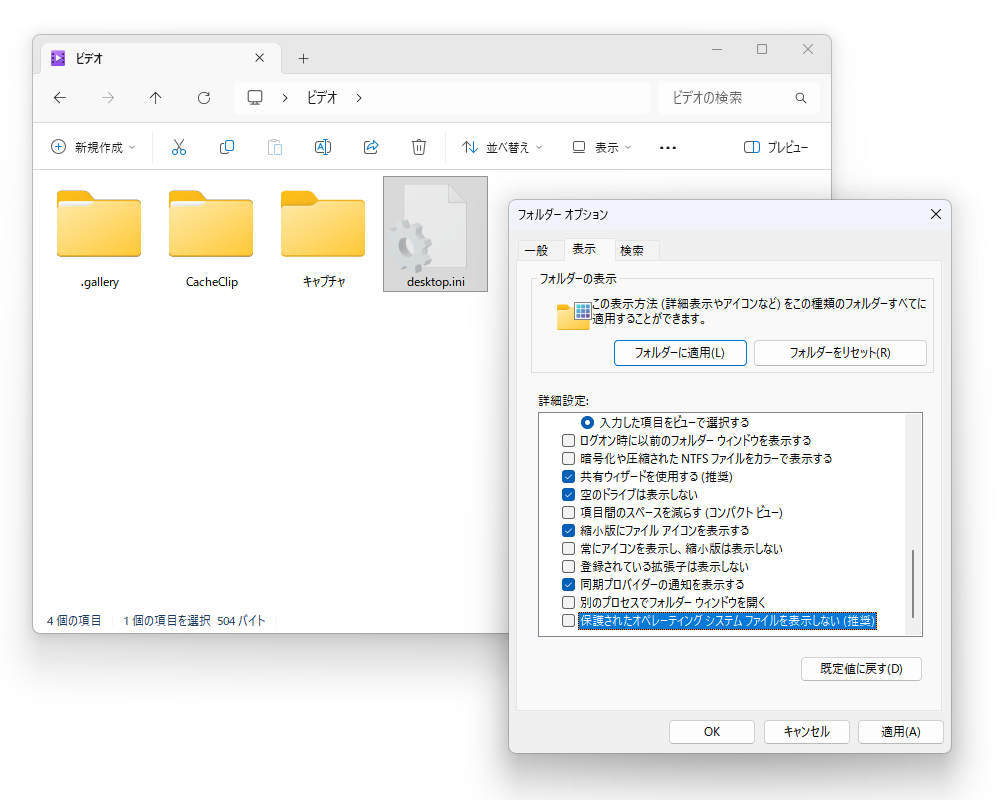Toggle the プレビュー pane button
997x800 pixels.
click(776, 148)
